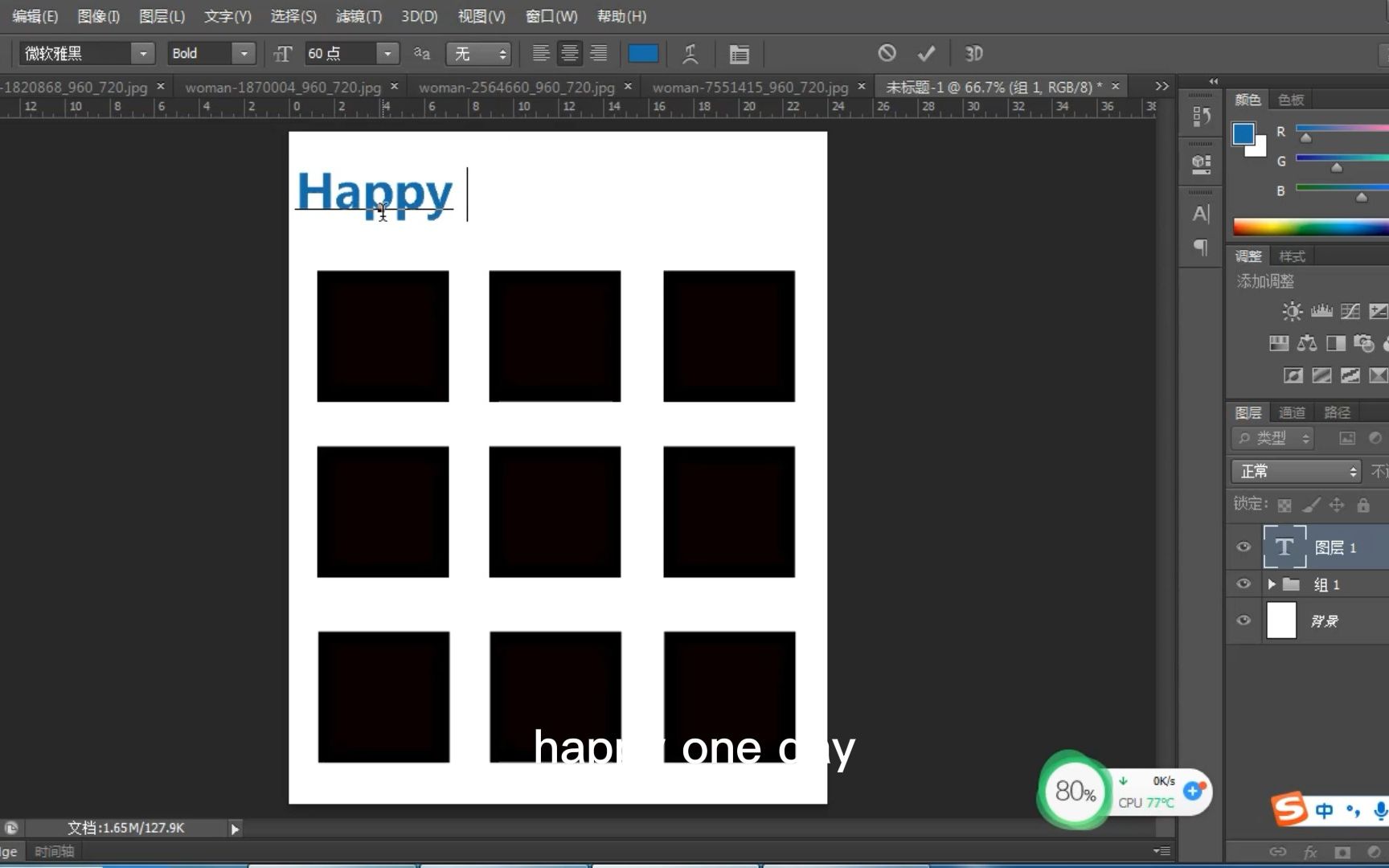Screen dimensions: 1389x868
Task: Open the 滤镜(T) menu
Action: click(359, 16)
